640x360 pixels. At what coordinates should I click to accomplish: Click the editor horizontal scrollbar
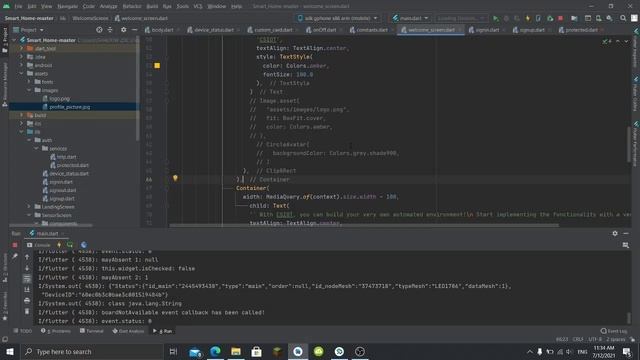(364, 225)
